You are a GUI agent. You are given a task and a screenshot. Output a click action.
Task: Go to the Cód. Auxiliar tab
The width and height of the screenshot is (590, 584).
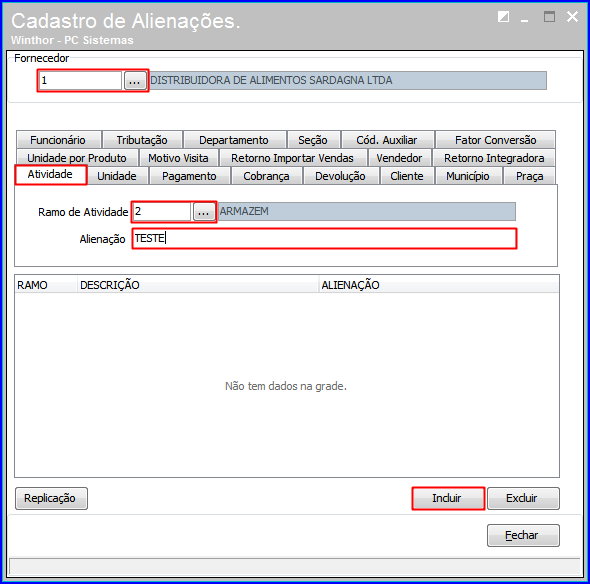tap(387, 140)
